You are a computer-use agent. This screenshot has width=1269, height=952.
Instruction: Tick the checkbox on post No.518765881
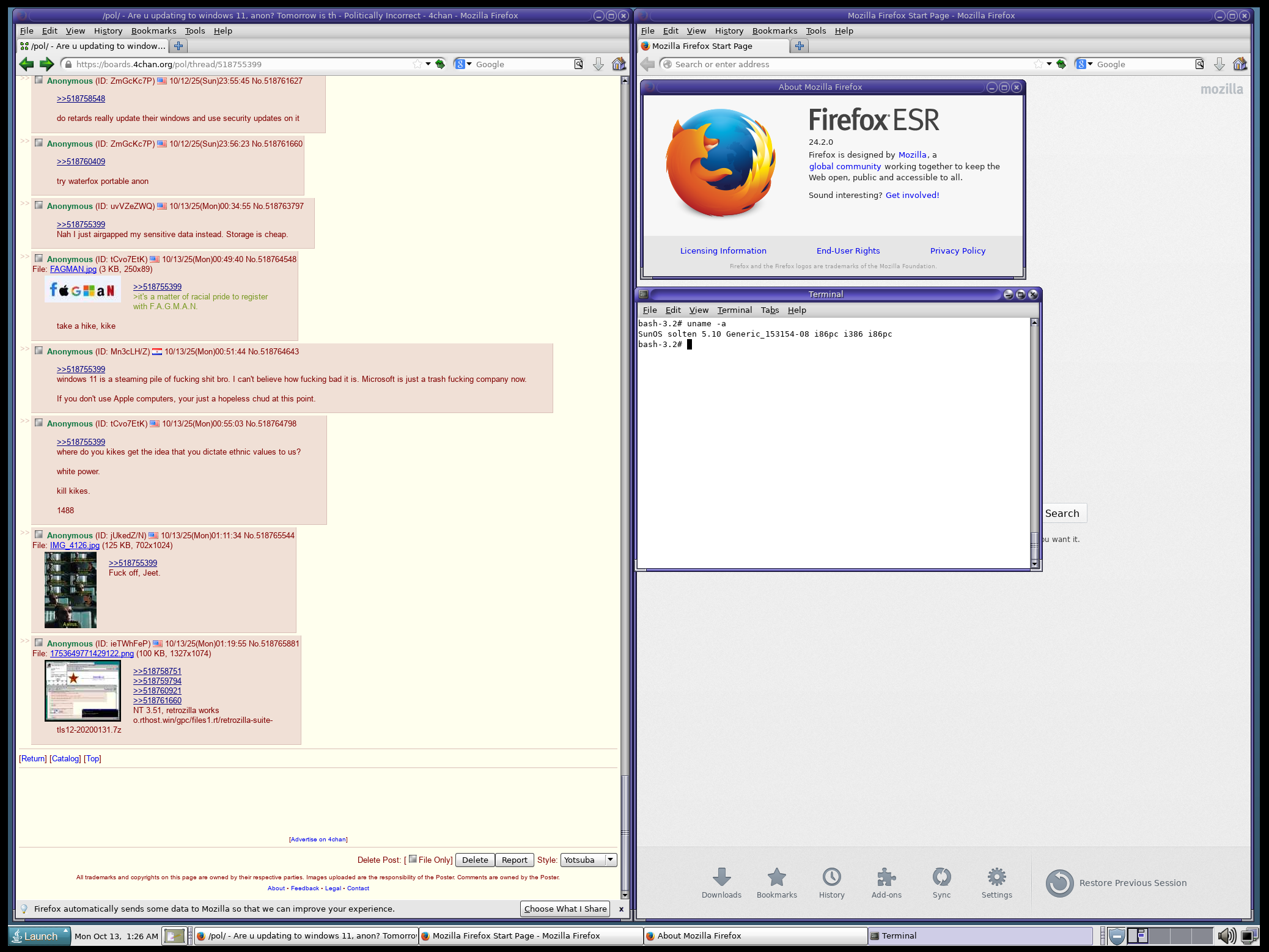pyautogui.click(x=39, y=643)
